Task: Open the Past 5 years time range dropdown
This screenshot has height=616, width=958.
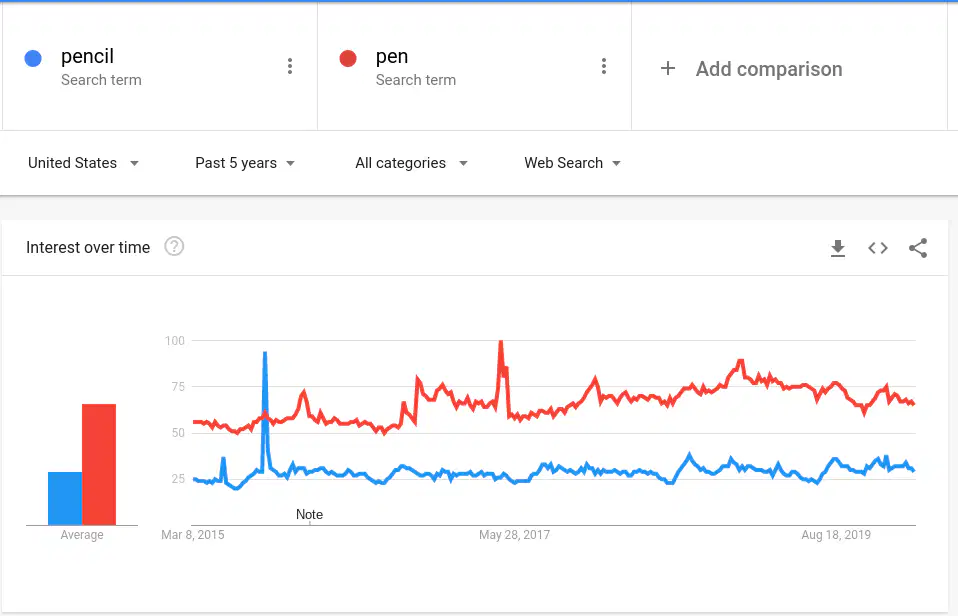Action: click(x=245, y=163)
